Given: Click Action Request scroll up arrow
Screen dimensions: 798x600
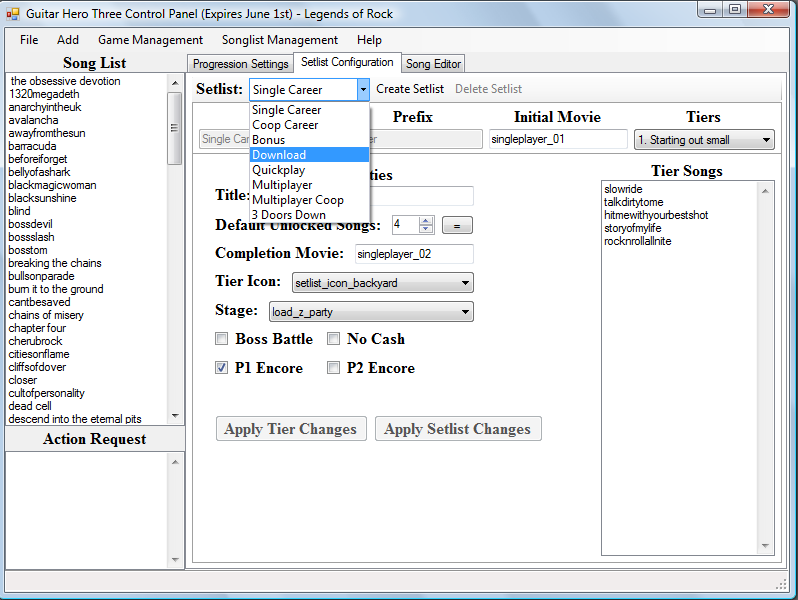Looking at the screenshot, I should pyautogui.click(x=175, y=462).
